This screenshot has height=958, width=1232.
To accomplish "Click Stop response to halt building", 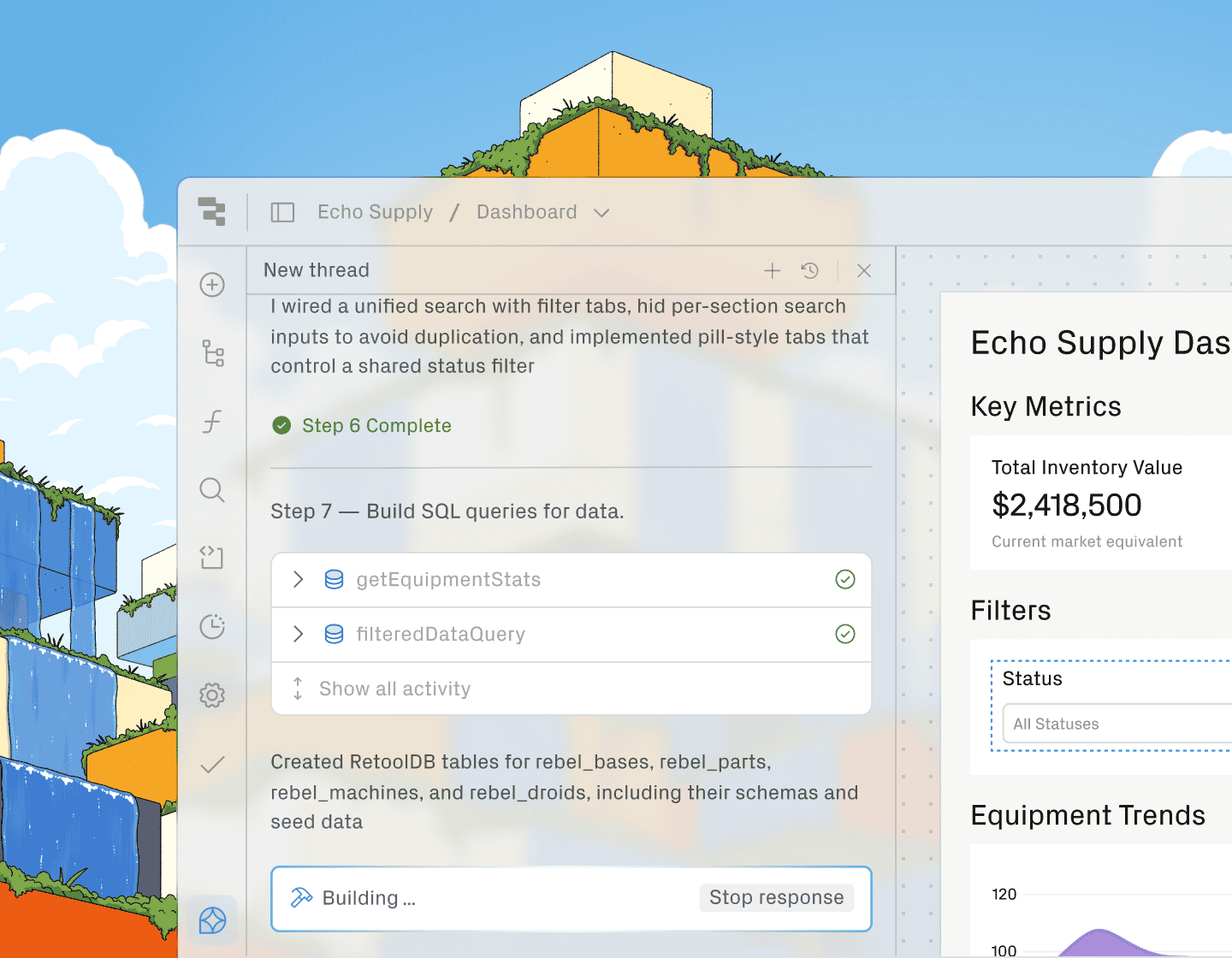I will tap(776, 897).
